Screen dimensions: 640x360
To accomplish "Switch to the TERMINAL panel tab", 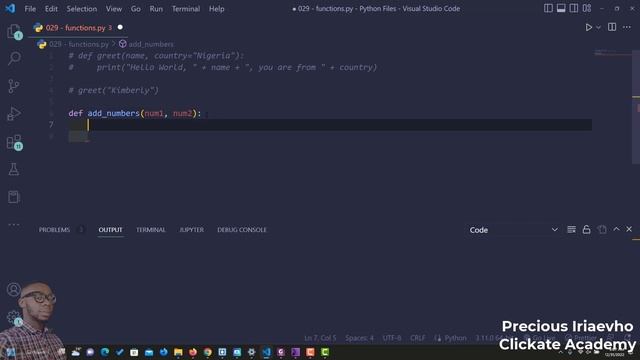I will [x=151, y=230].
